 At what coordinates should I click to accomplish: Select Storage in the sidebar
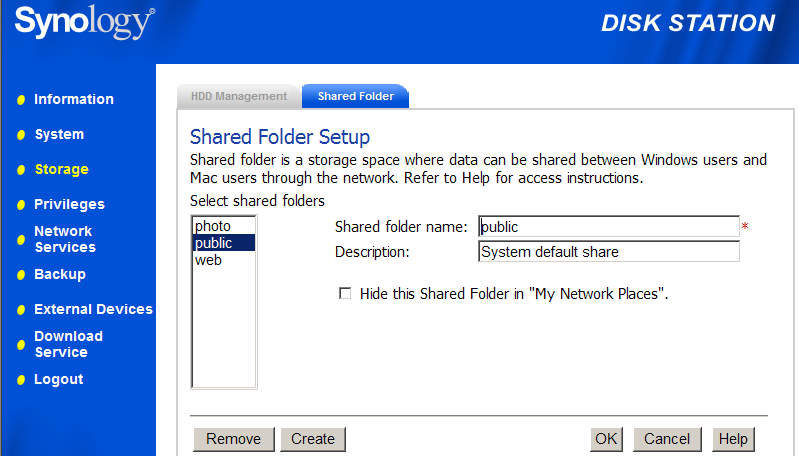pos(61,169)
